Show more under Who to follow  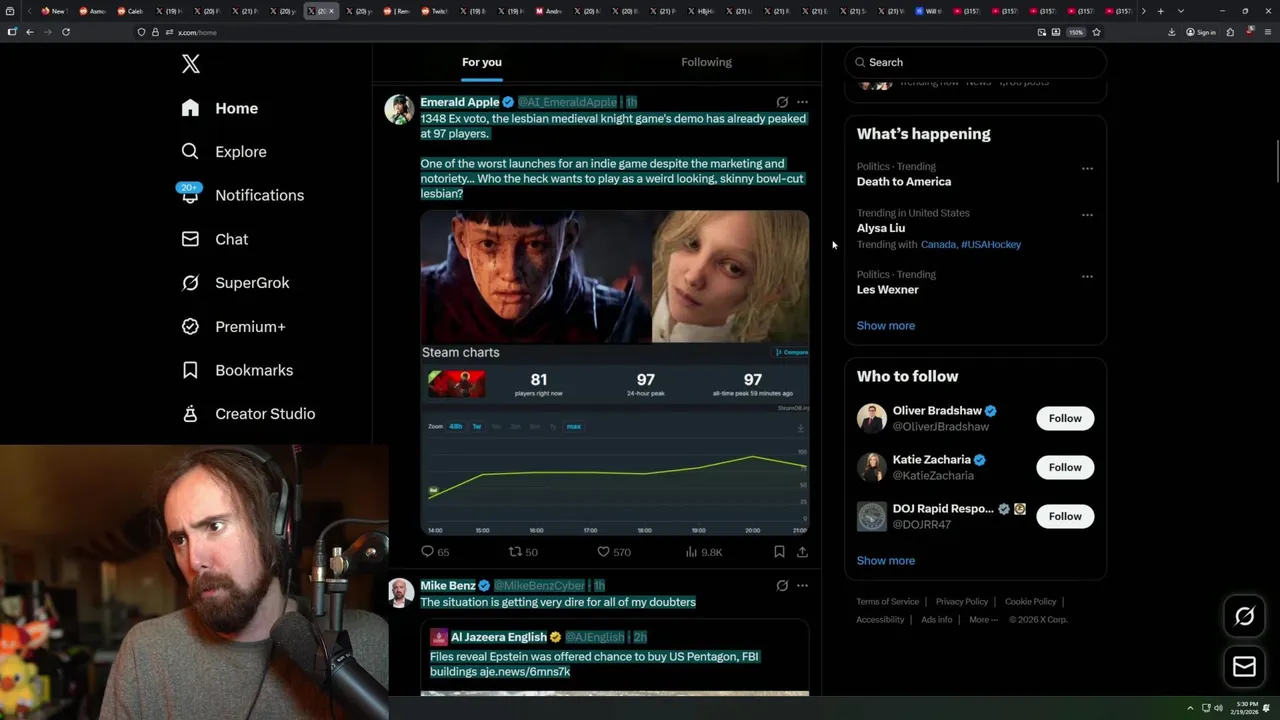point(886,560)
